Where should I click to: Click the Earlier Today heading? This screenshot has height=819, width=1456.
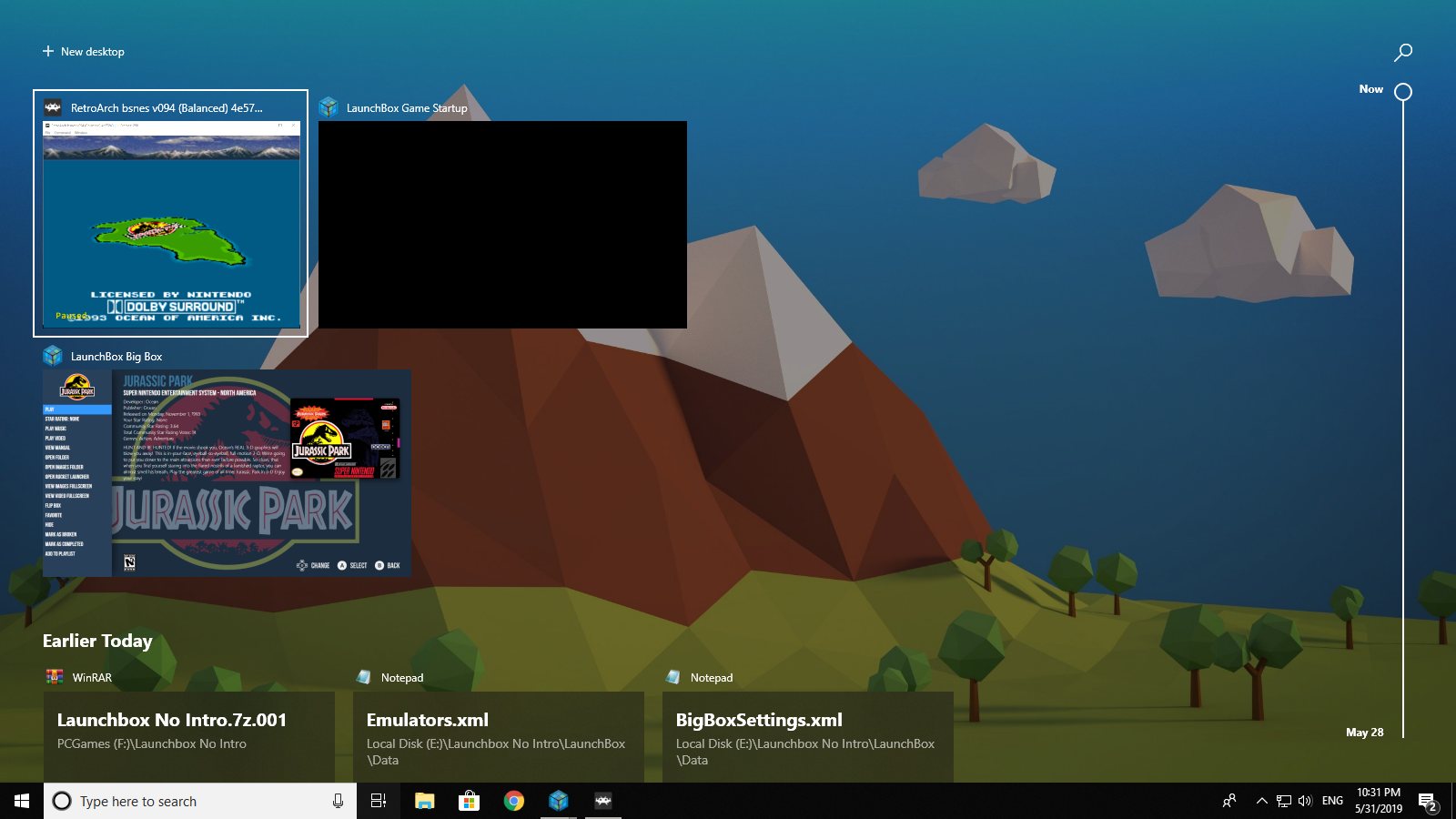coord(97,641)
